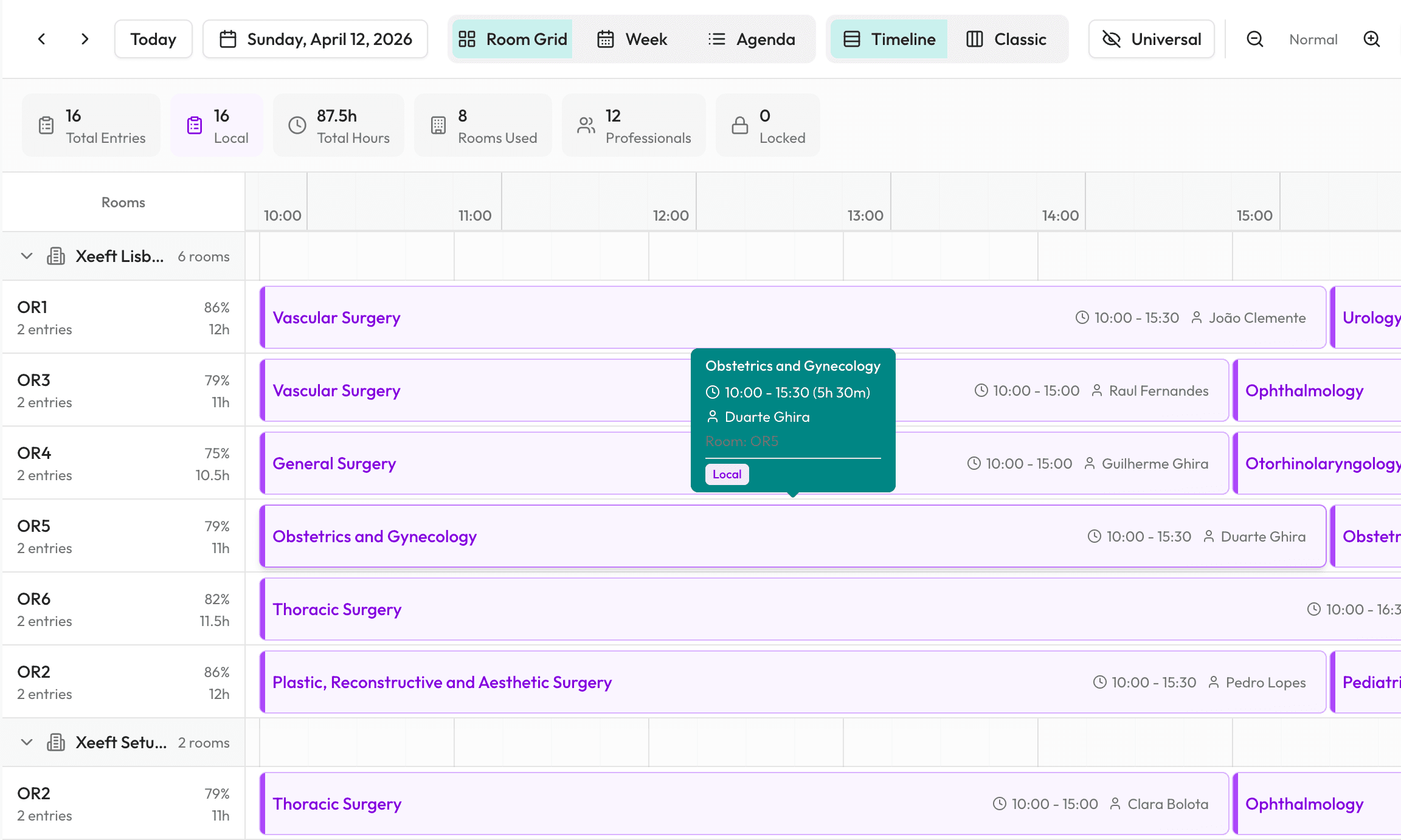Select the Total Hours clock icon
Screen dimensions: 1401x840
click(297, 125)
